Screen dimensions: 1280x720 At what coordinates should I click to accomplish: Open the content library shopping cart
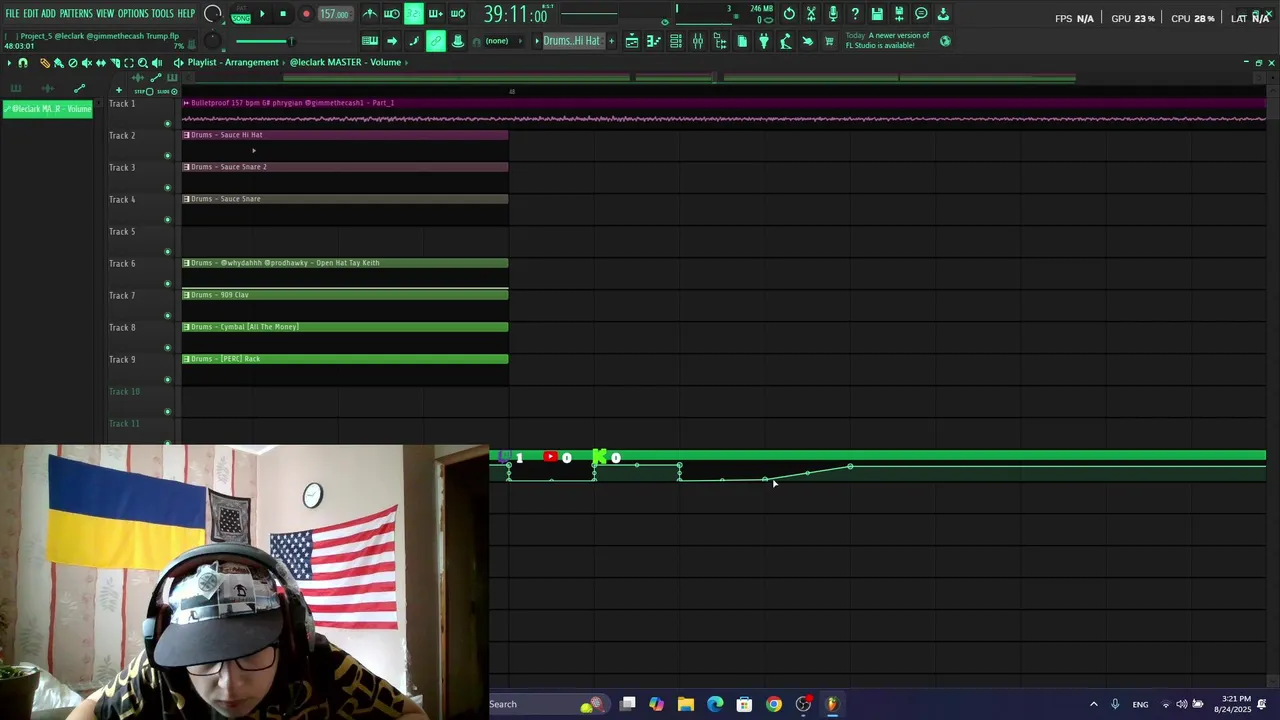pos(829,41)
